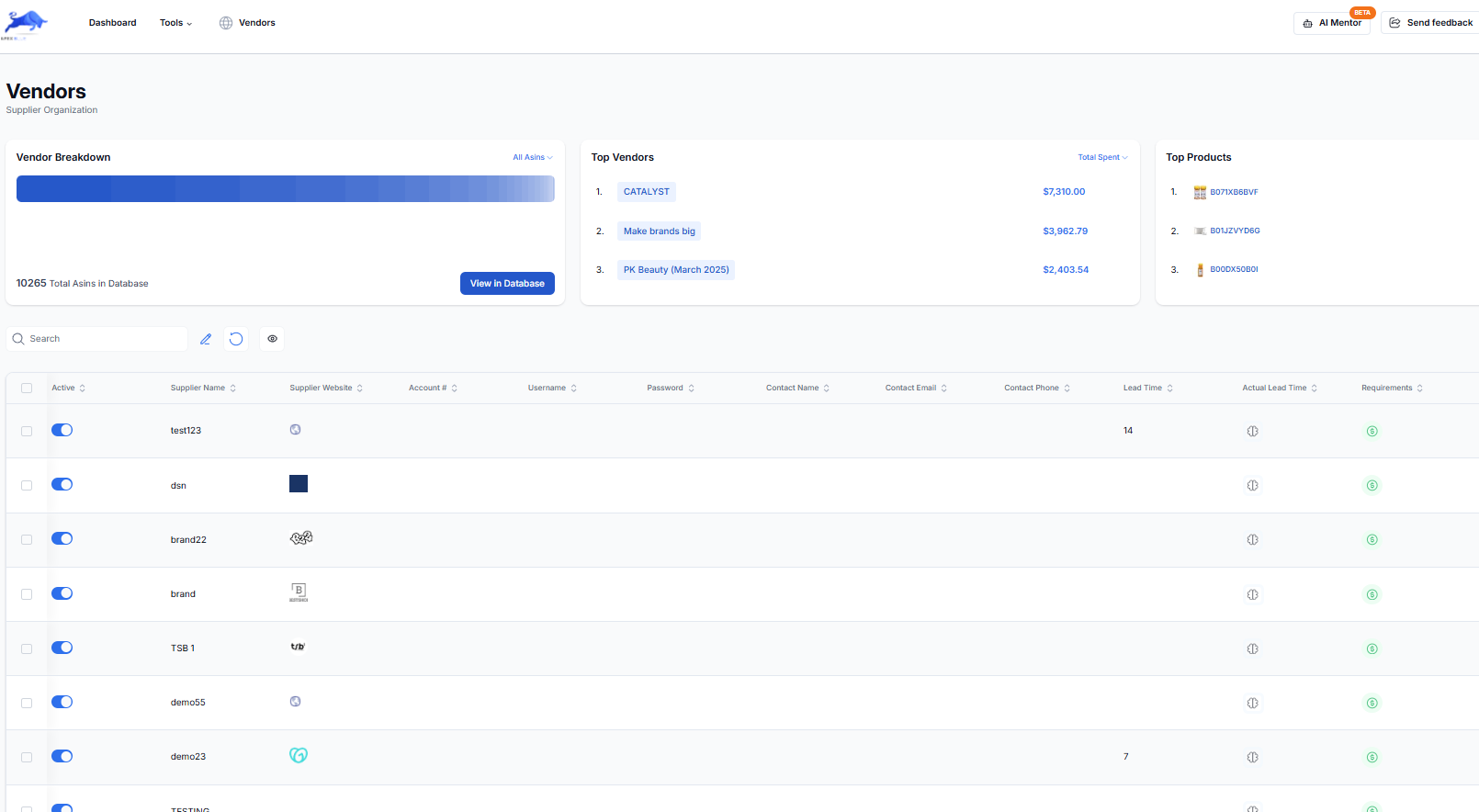This screenshot has width=1479, height=812.
Task: Click the thumbnail for product B00DX50B0I
Action: tap(1200, 270)
